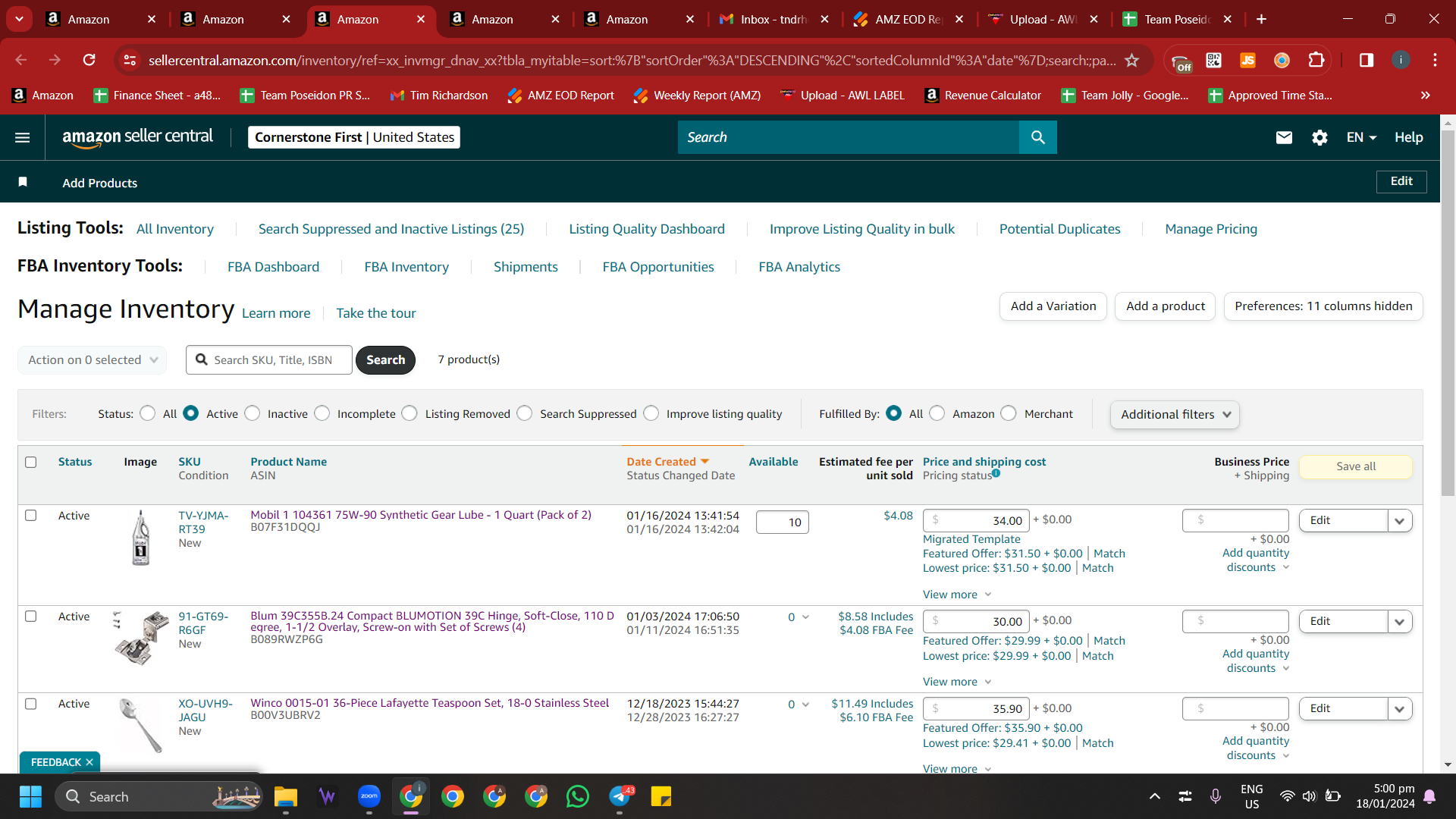The image size is (1456, 819).
Task: Open File Explorer from the taskbar
Action: coord(286,796)
